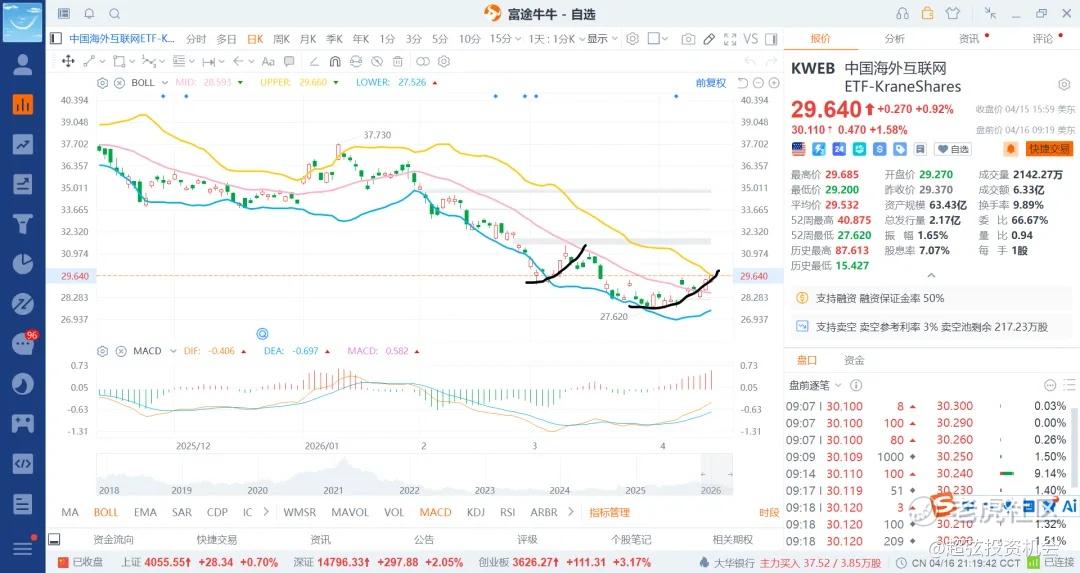Switch to 分析 tab

[x=895, y=39]
